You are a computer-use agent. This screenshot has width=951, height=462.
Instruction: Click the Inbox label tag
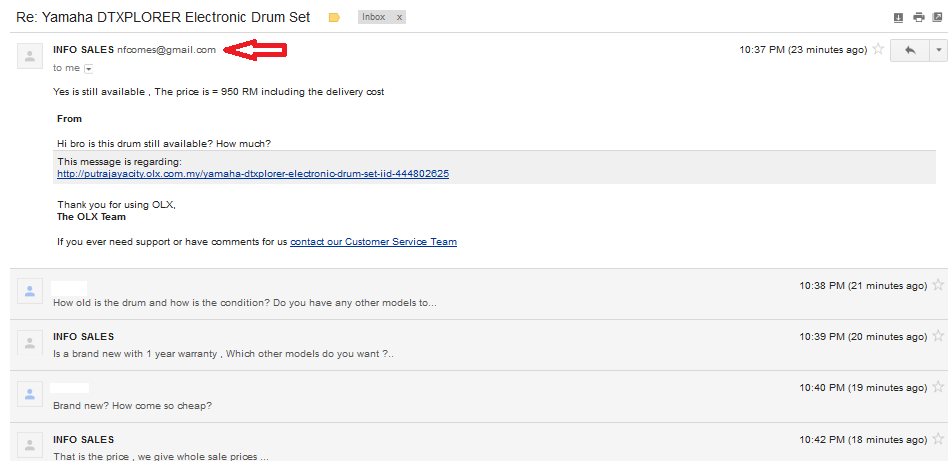[373, 18]
